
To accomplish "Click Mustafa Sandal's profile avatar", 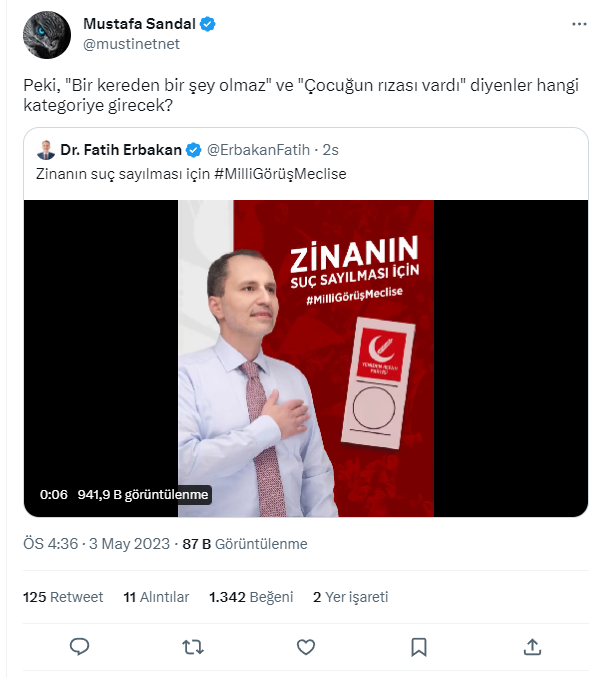I will tap(47, 35).
